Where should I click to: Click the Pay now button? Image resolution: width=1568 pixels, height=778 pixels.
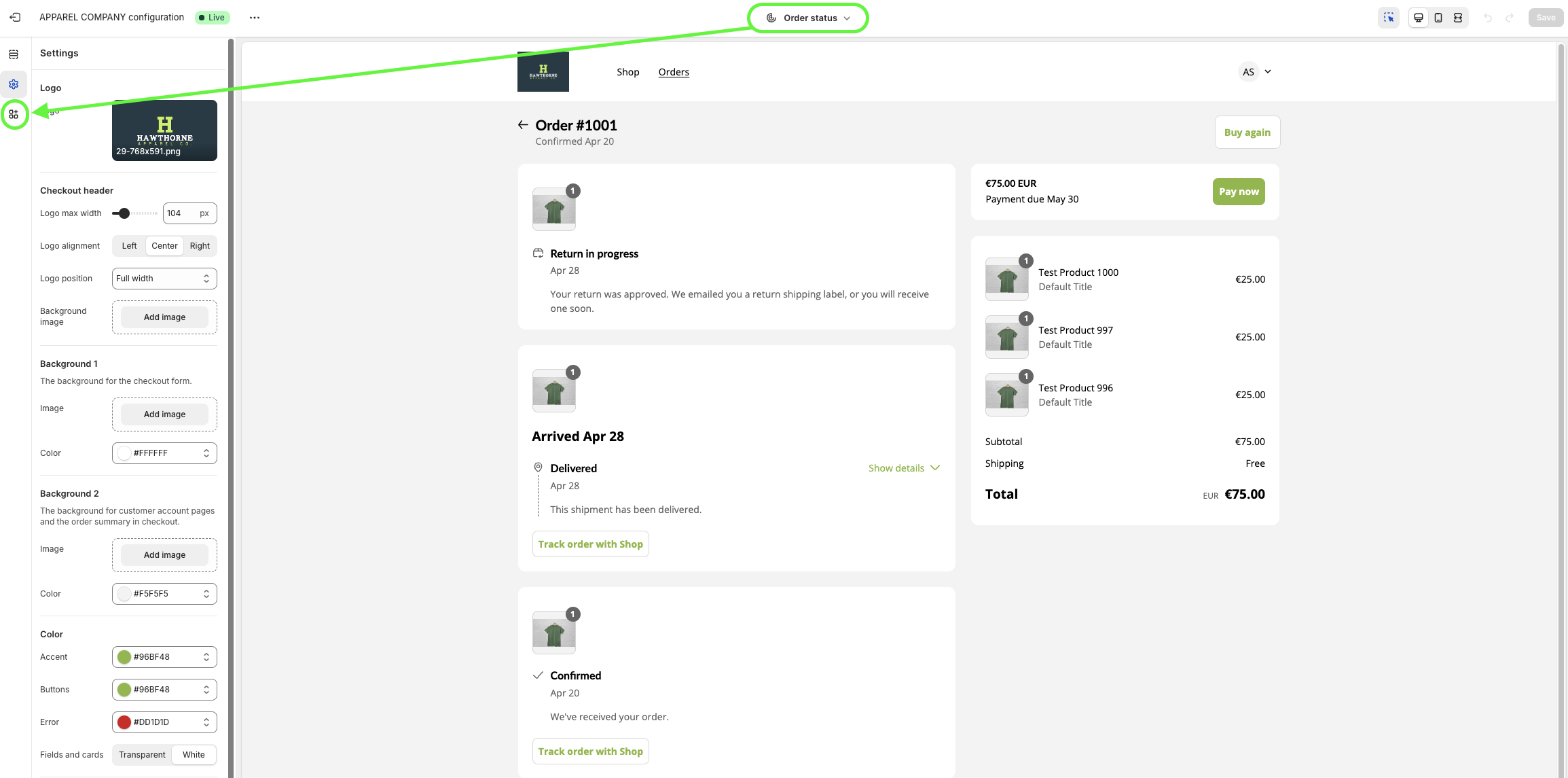[x=1238, y=192]
